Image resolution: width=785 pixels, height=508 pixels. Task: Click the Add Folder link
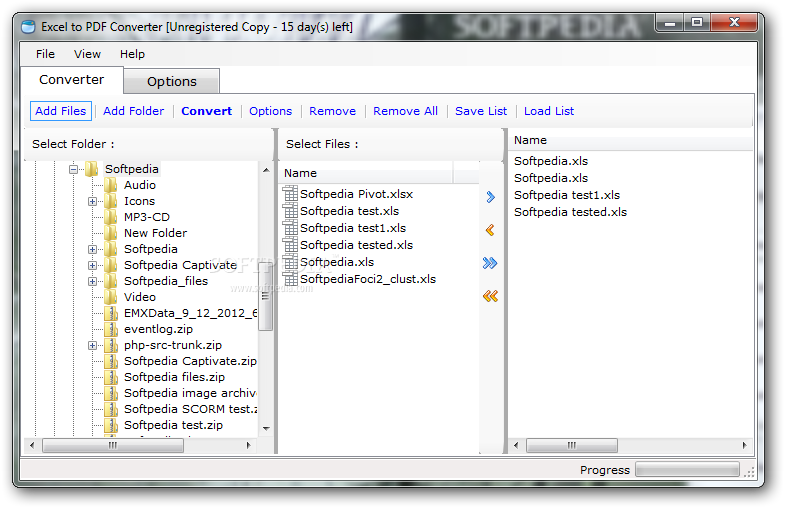133,111
